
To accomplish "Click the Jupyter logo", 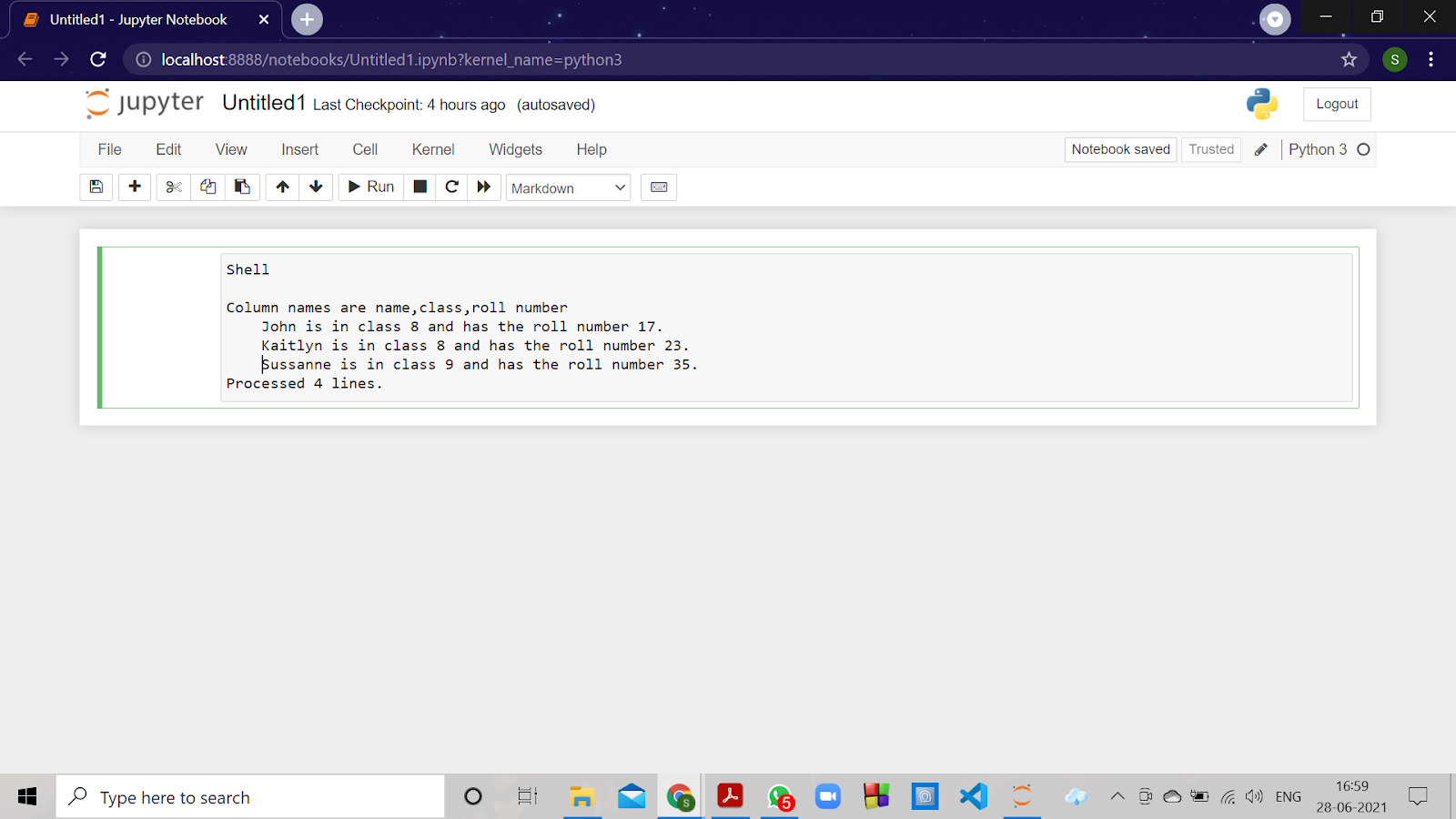I will coord(145,103).
